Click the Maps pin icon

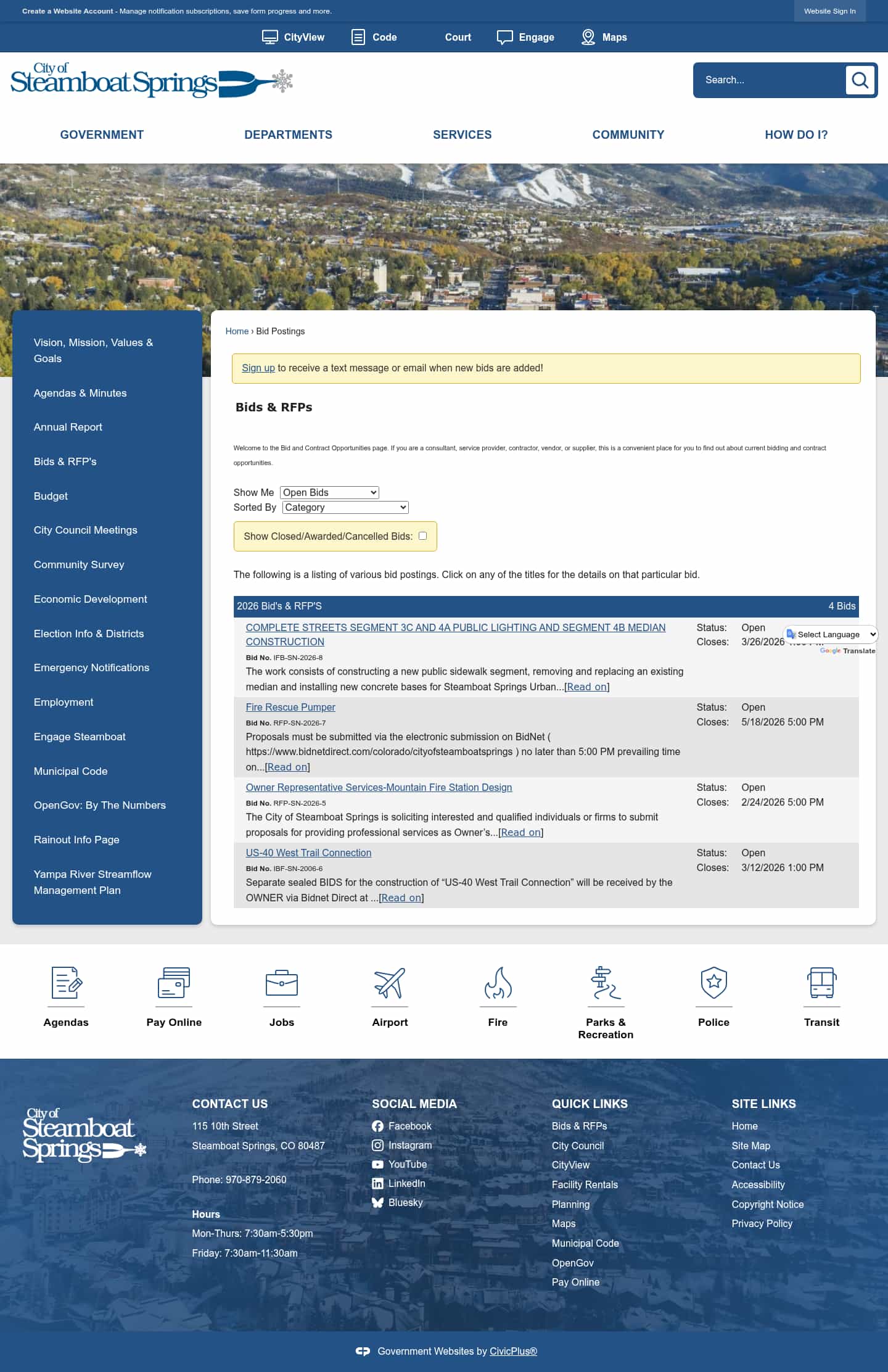point(588,37)
